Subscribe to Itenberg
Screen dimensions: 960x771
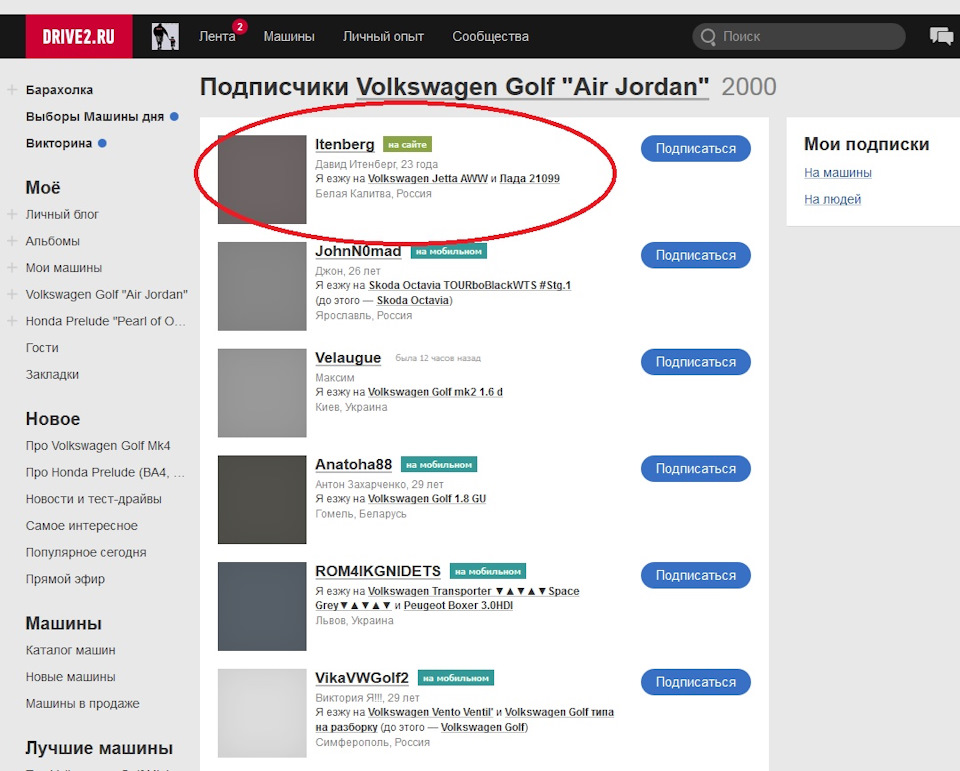[696, 148]
